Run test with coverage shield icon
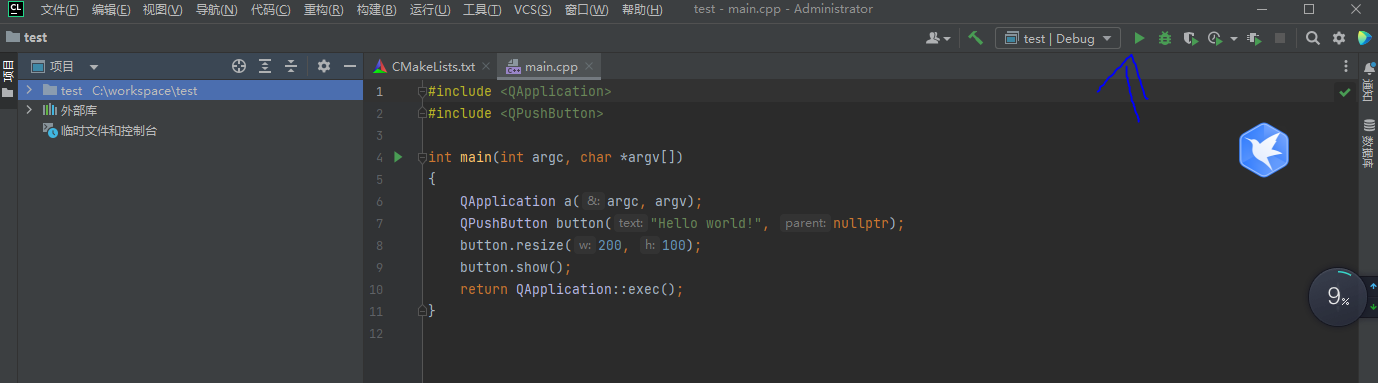 [x=1190, y=38]
